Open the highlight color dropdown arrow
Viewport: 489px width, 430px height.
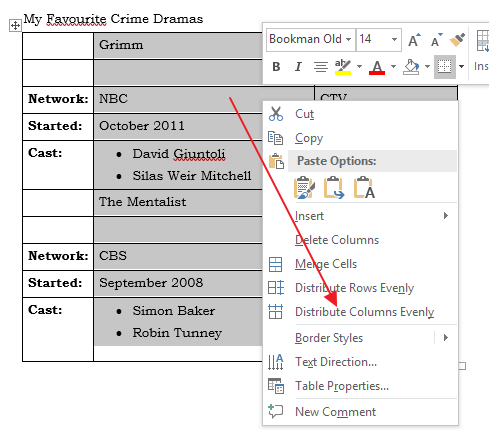tap(359, 67)
